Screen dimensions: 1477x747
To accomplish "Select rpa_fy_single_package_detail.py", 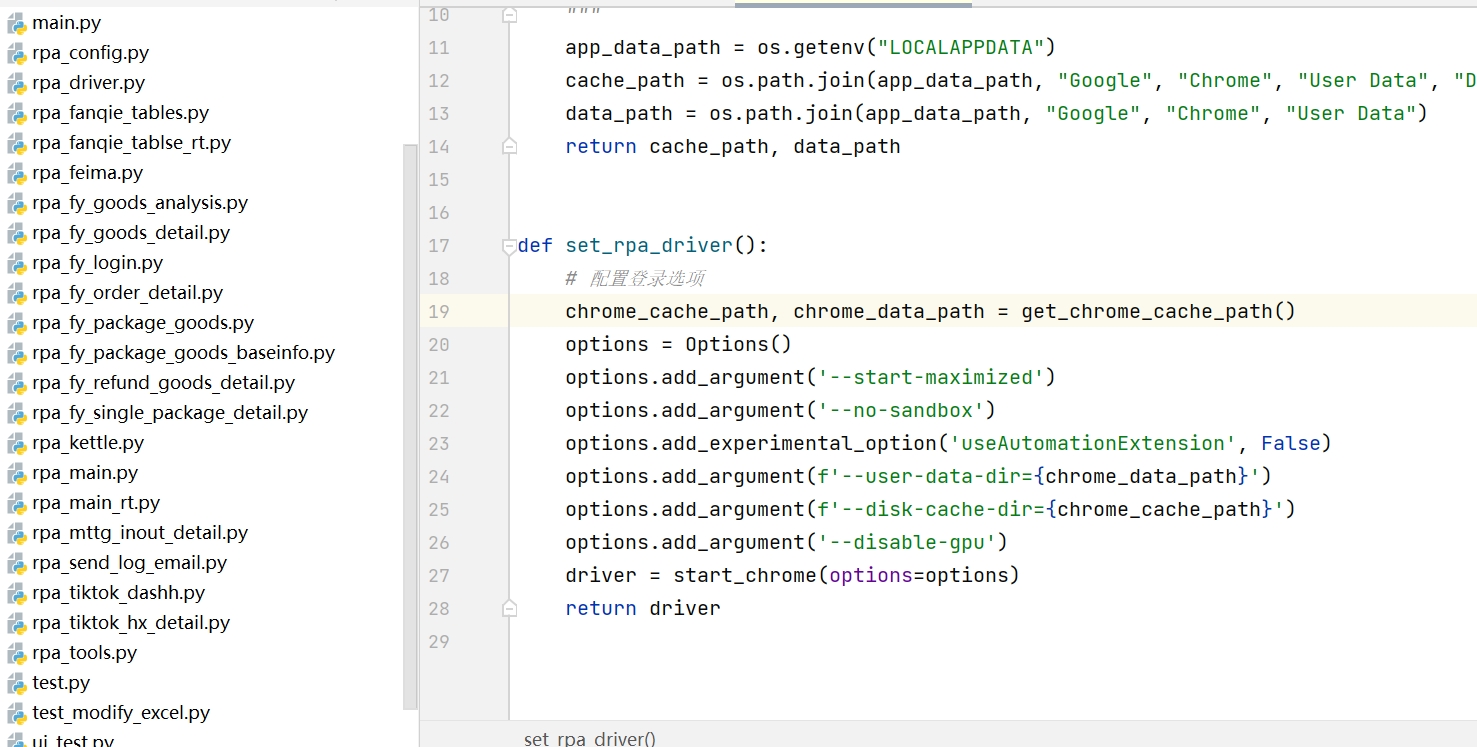I will (170, 412).
